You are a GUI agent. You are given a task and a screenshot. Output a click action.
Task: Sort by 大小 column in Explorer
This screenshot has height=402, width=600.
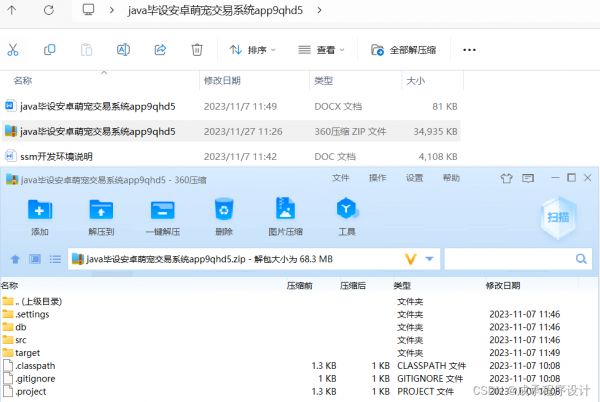point(415,80)
